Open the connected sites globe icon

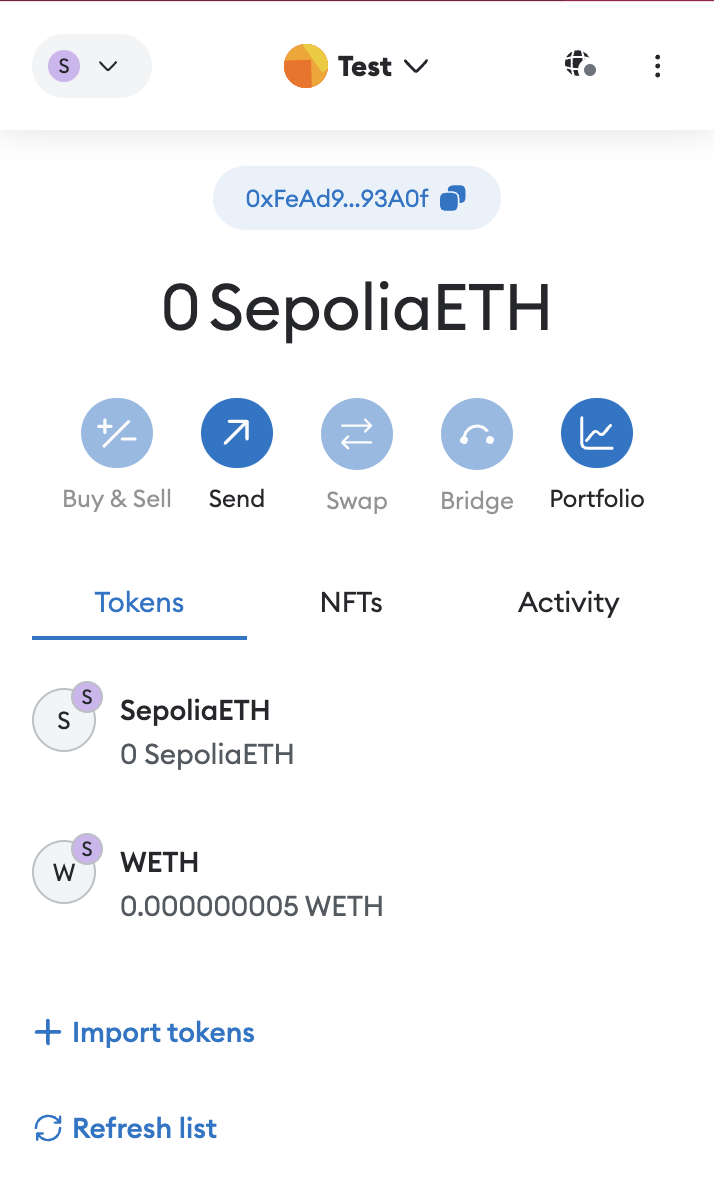tap(579, 66)
